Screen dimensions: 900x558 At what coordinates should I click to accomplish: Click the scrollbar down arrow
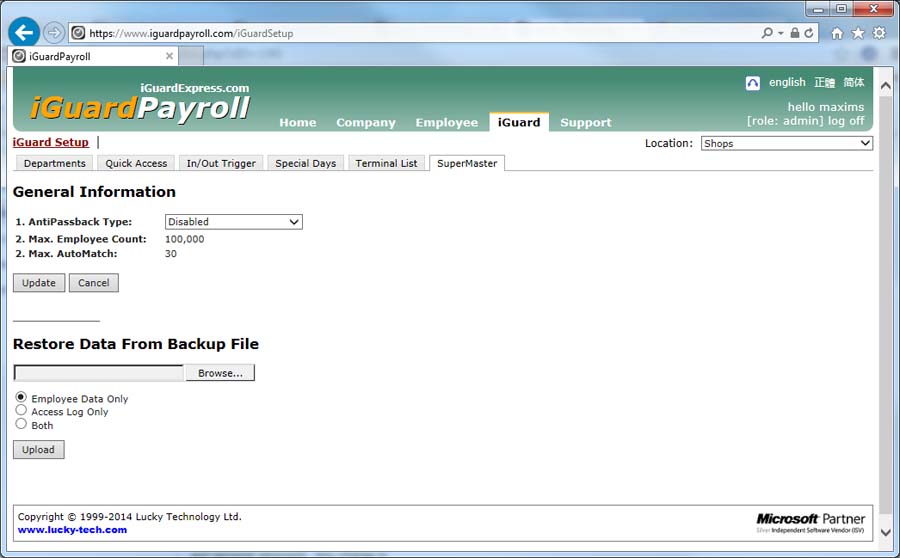pos(886,532)
